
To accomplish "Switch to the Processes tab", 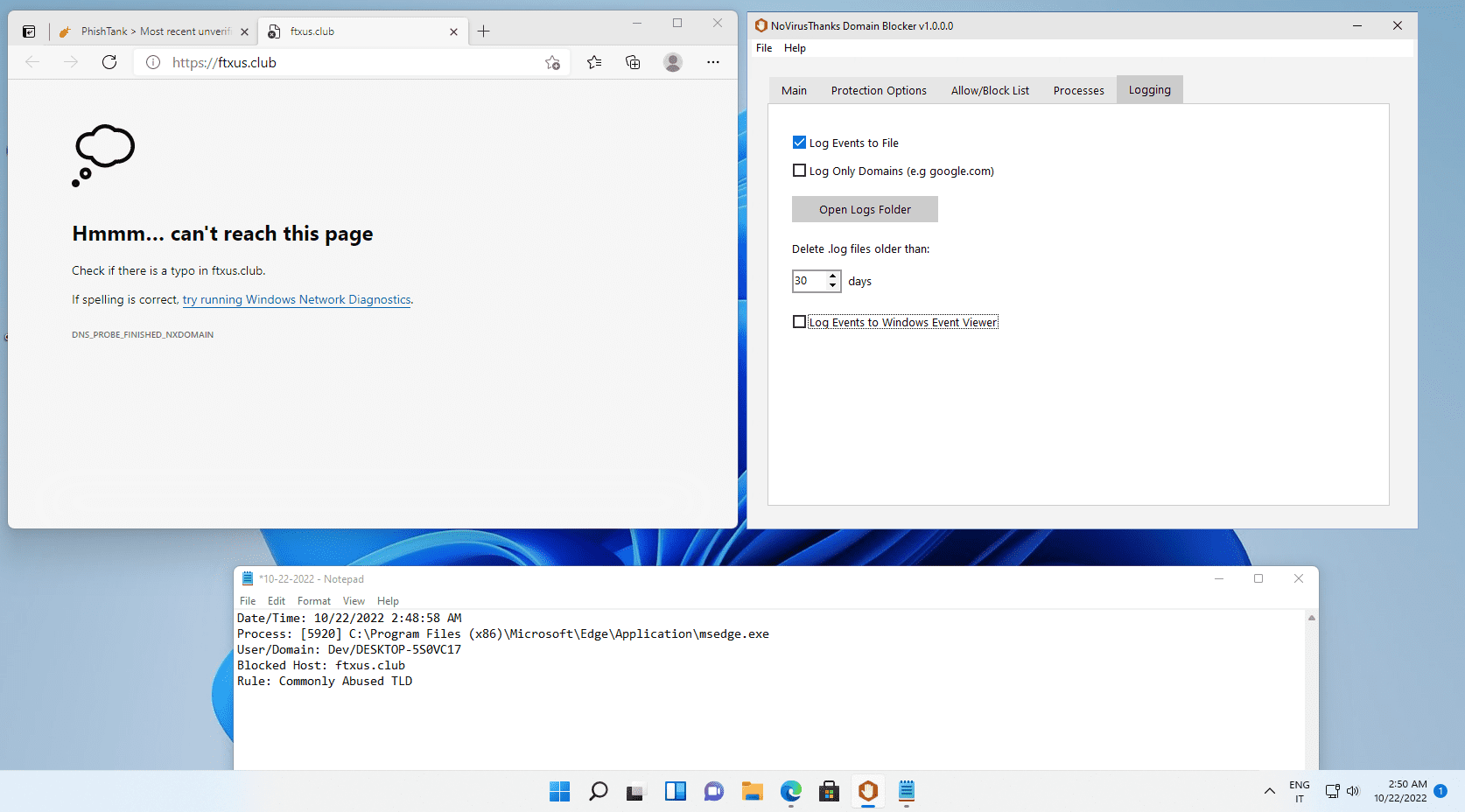I will tap(1078, 90).
